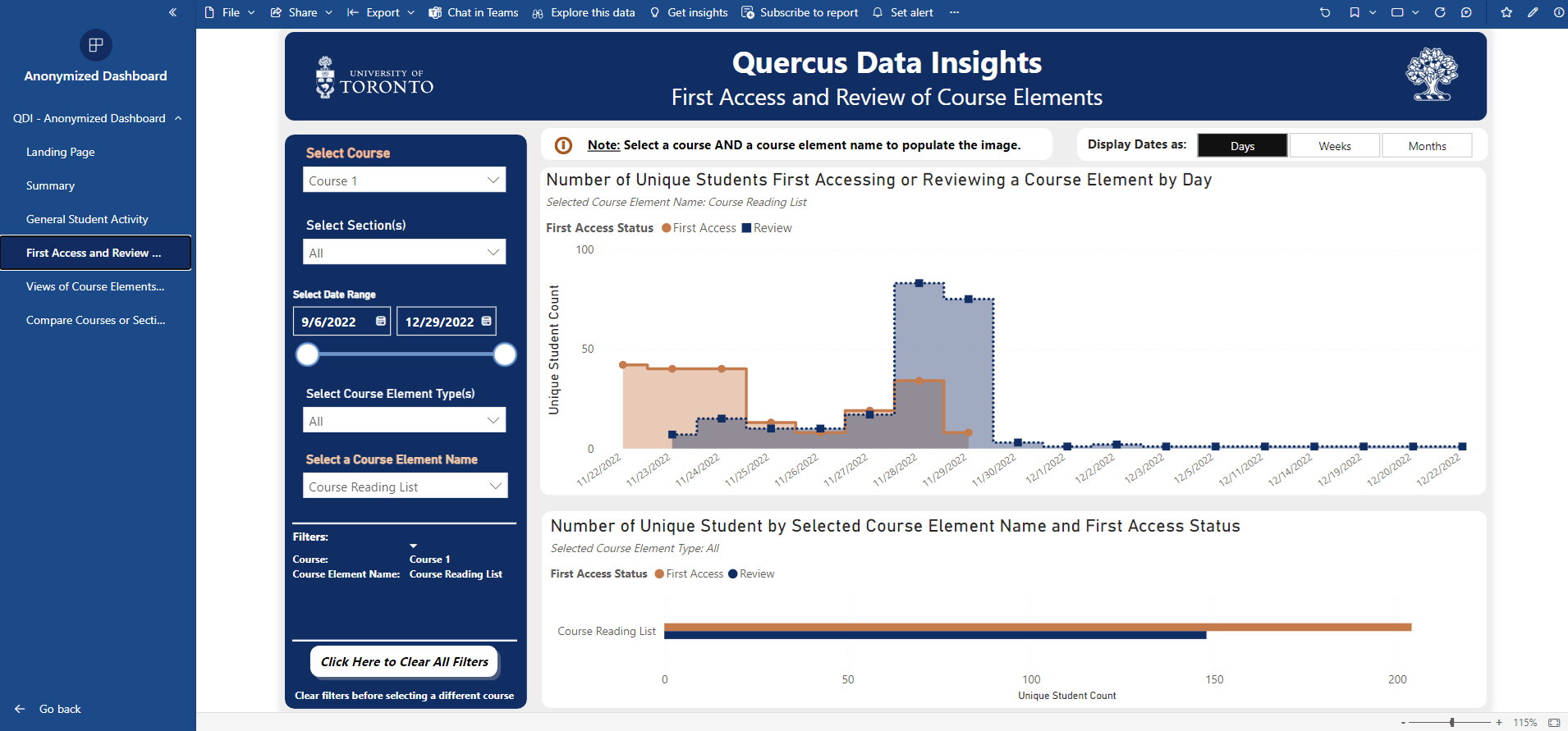1568x731 pixels.
Task: Click Explore this data
Action: [584, 12]
